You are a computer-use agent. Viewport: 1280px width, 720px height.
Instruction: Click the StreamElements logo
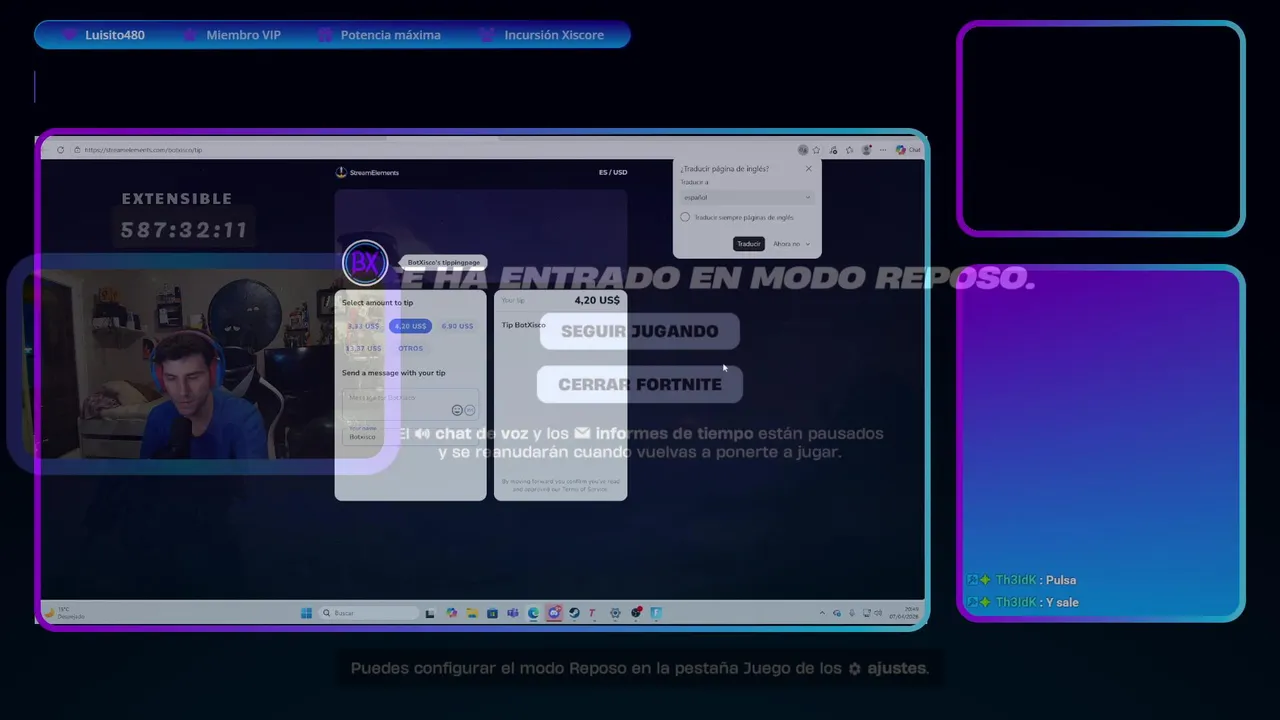[367, 172]
